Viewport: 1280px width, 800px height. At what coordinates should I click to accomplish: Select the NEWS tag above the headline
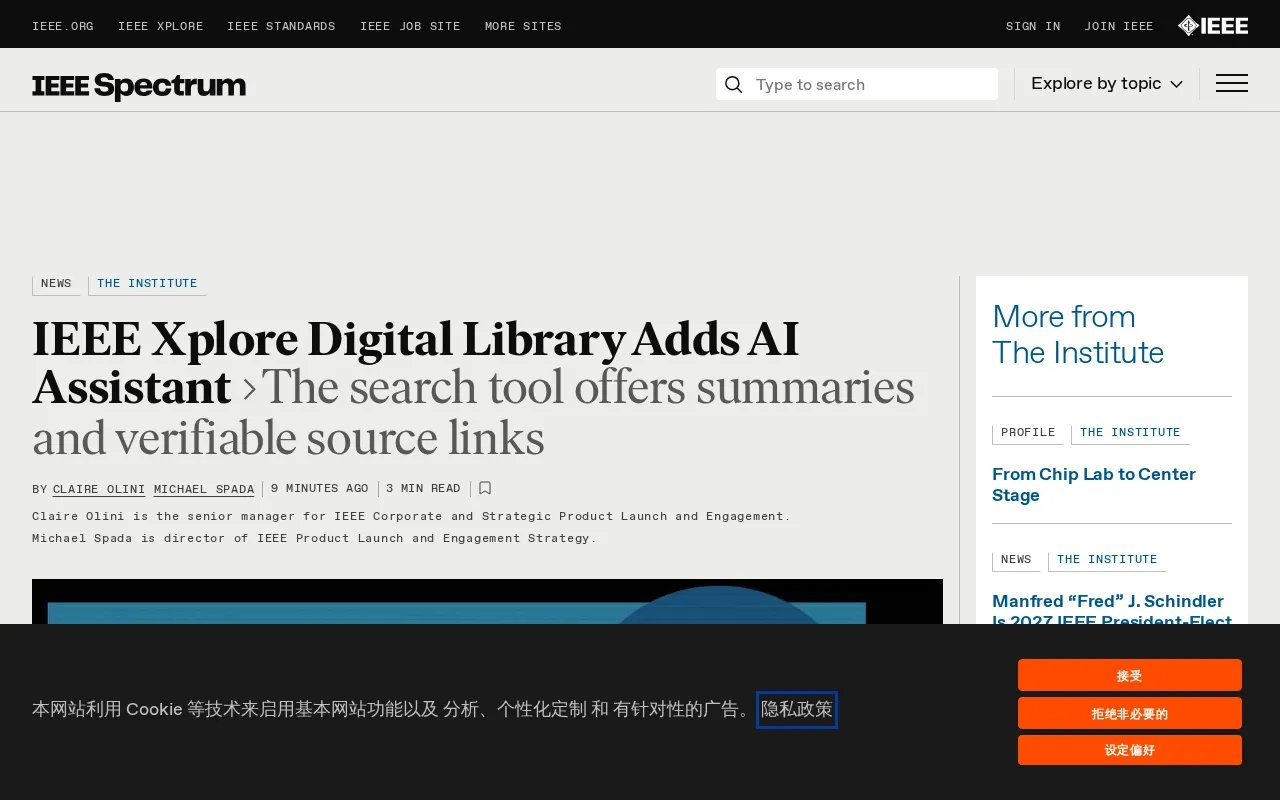pyautogui.click(x=56, y=284)
